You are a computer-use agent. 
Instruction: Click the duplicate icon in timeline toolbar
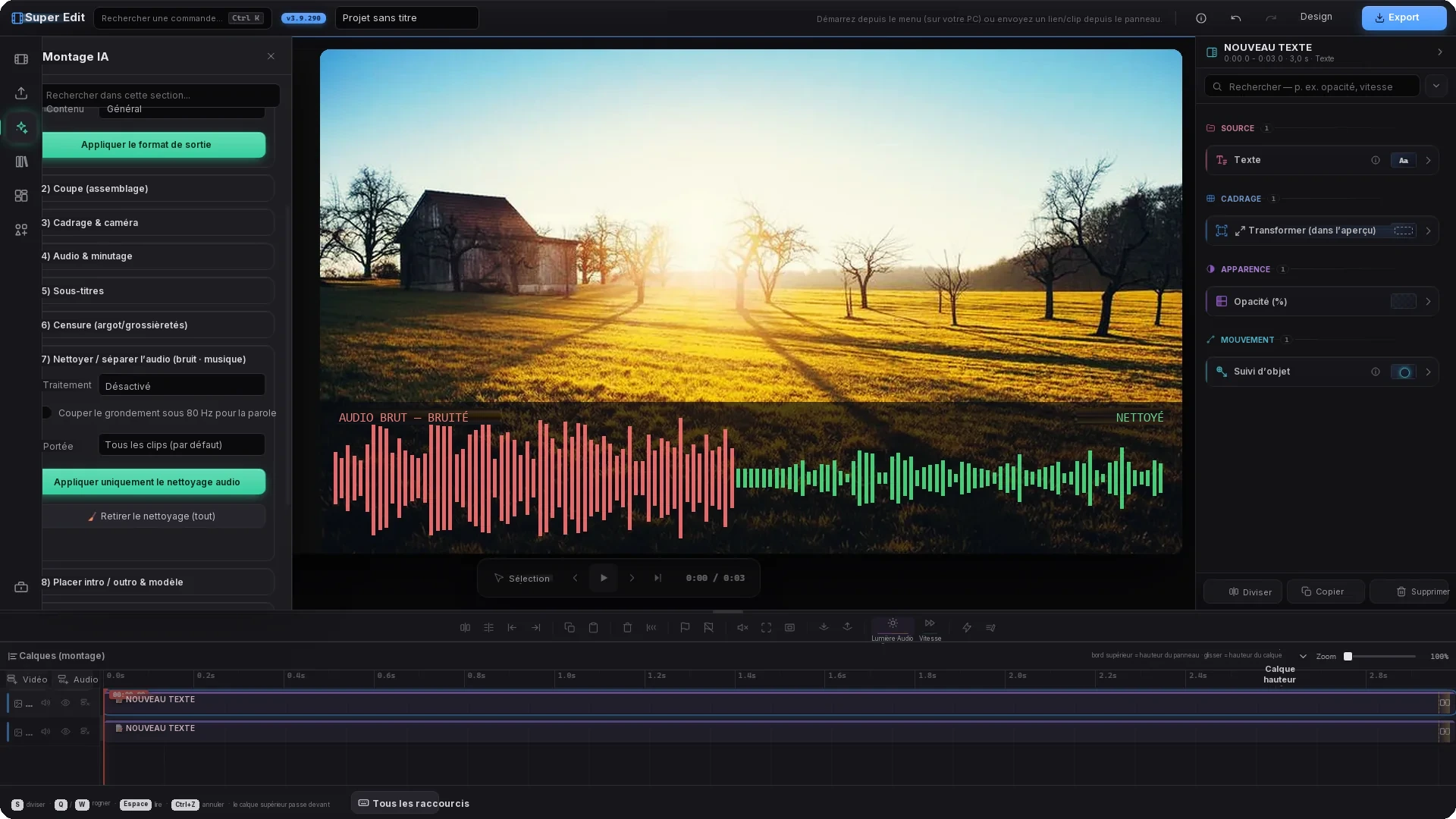570,627
